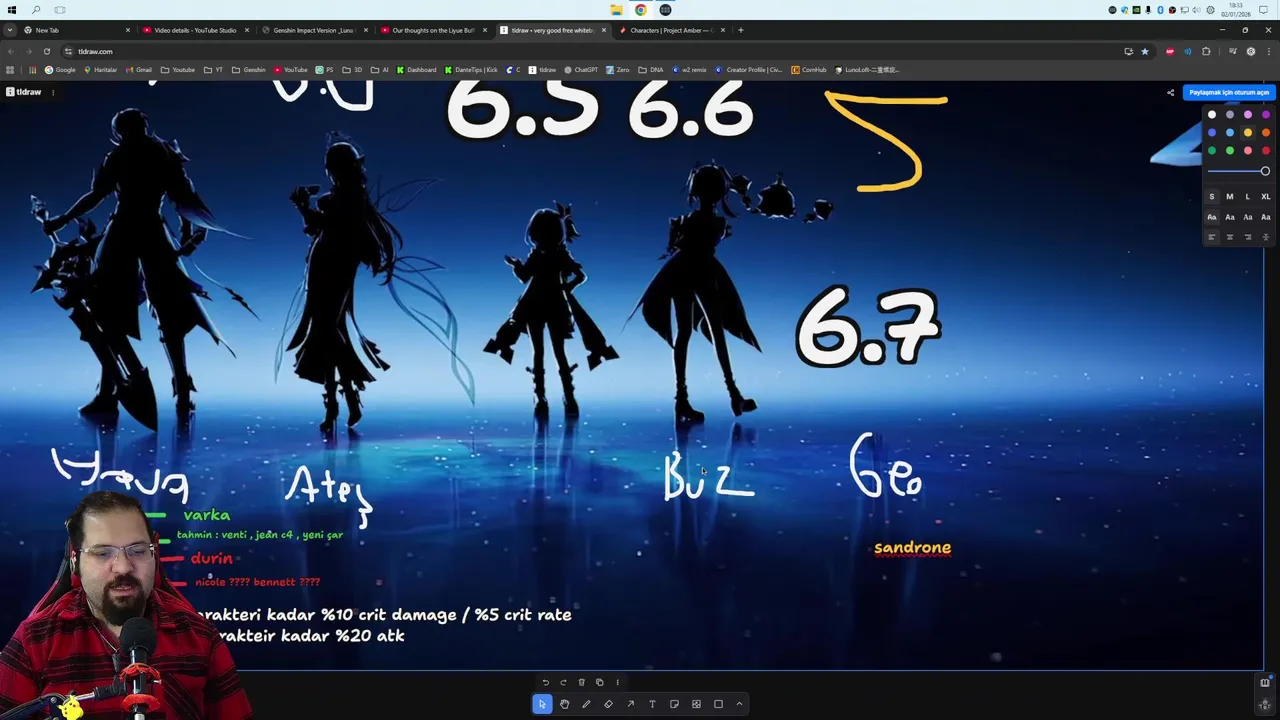1280x720 pixels.
Task: Open Chrome extensions puzzle icon
Action: coord(1206,51)
